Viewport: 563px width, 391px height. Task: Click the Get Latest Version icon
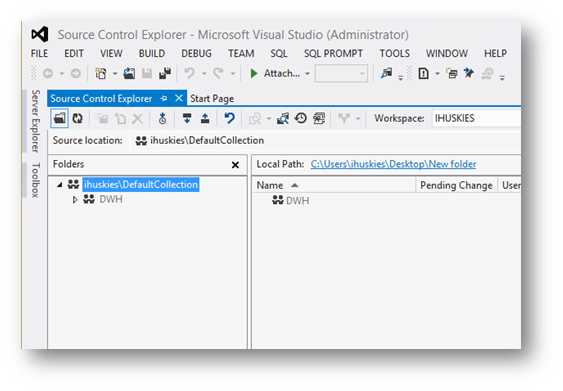pyautogui.click(x=187, y=118)
